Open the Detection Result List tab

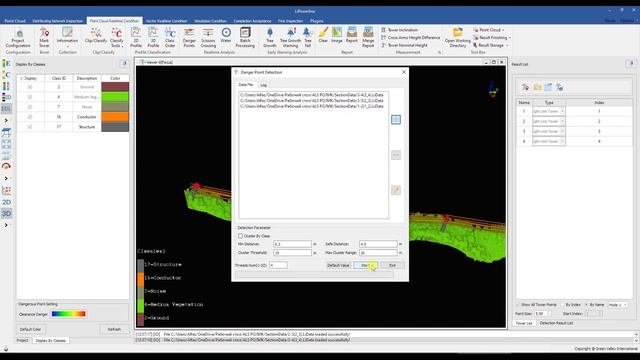click(556, 323)
